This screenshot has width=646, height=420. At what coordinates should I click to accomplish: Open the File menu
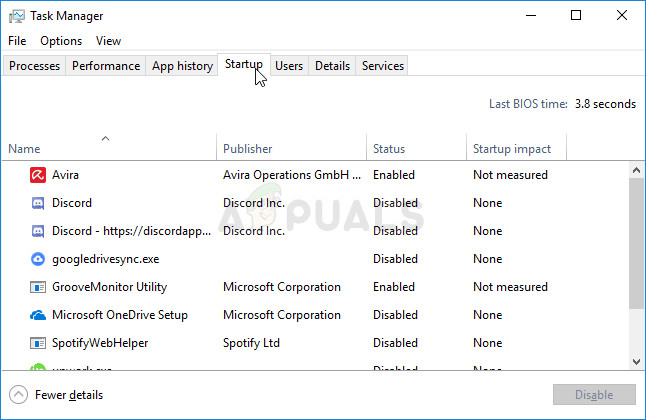pos(17,41)
